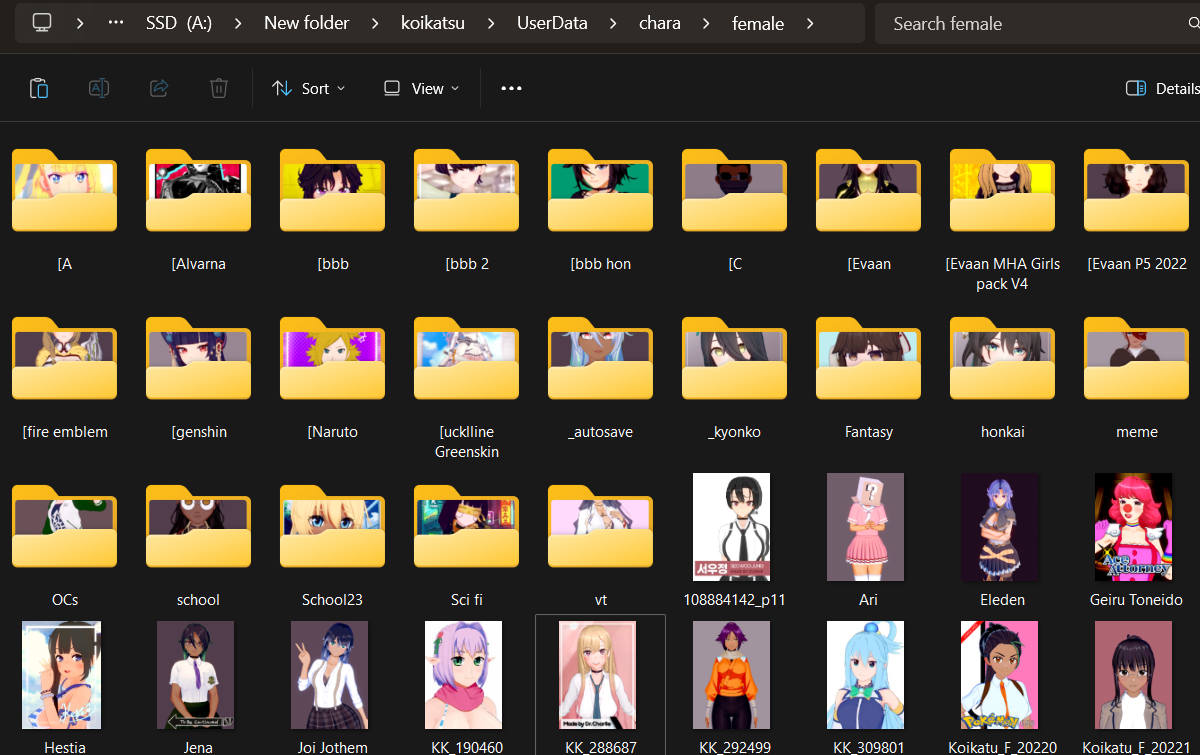This screenshot has width=1200, height=755.
Task: Select the [Evaan folder
Action: tap(869, 212)
